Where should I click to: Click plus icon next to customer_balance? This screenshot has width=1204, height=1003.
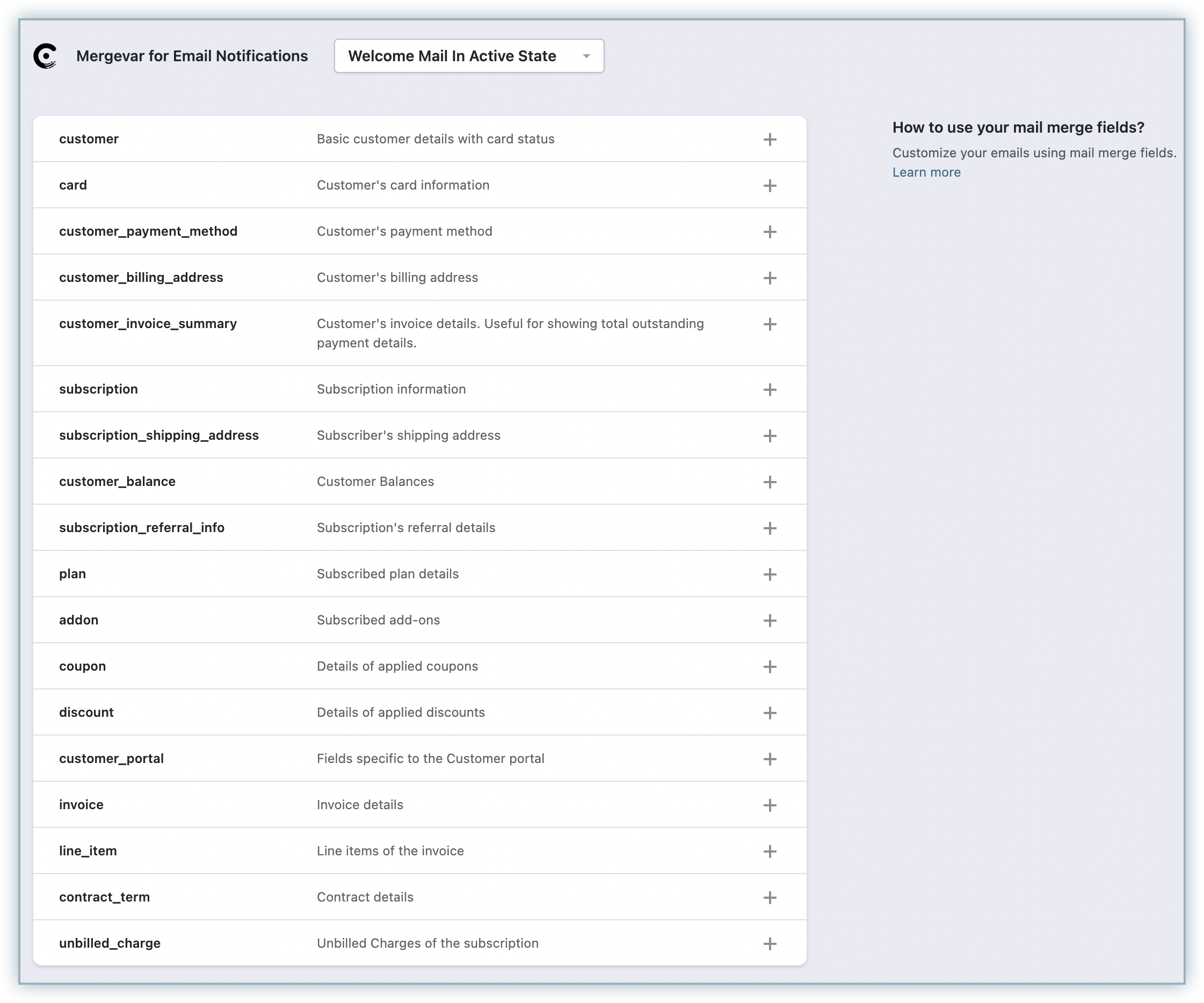tap(770, 482)
